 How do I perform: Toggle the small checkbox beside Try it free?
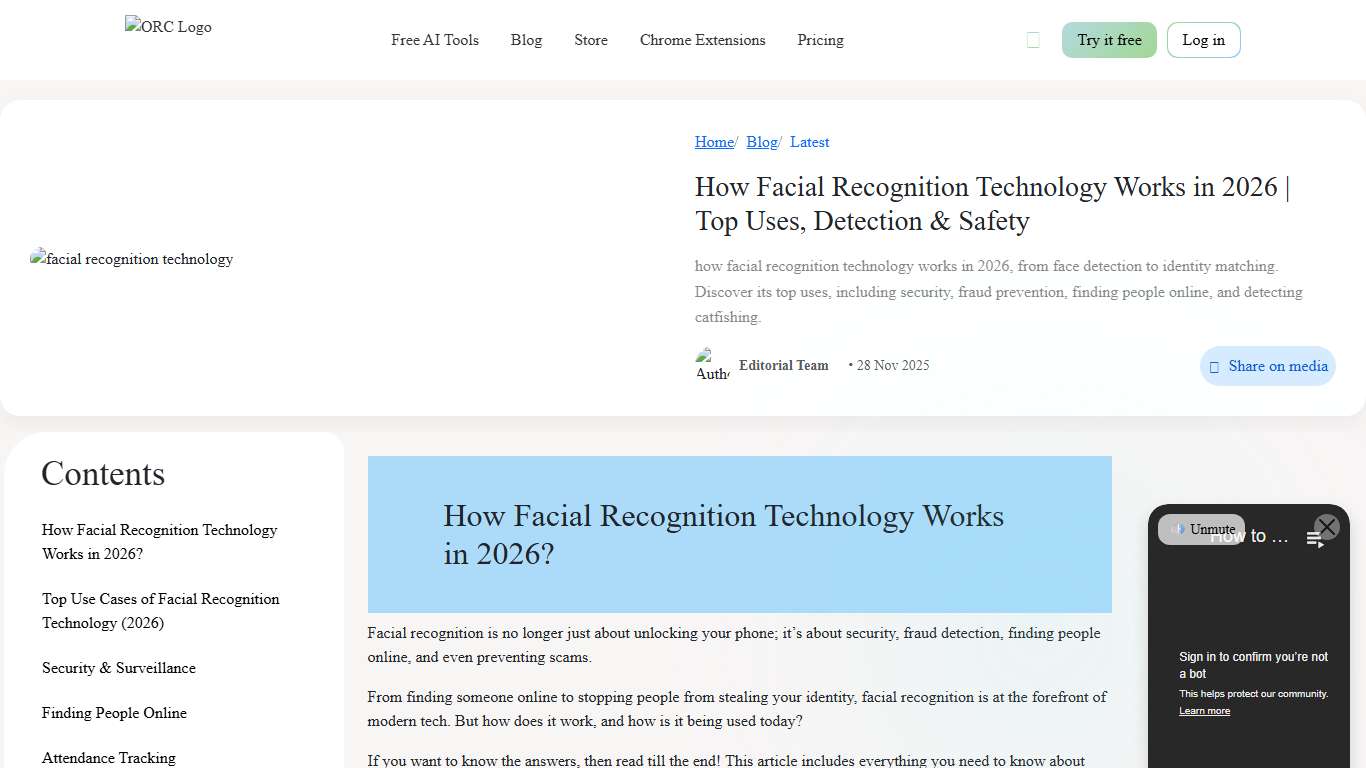1033,39
